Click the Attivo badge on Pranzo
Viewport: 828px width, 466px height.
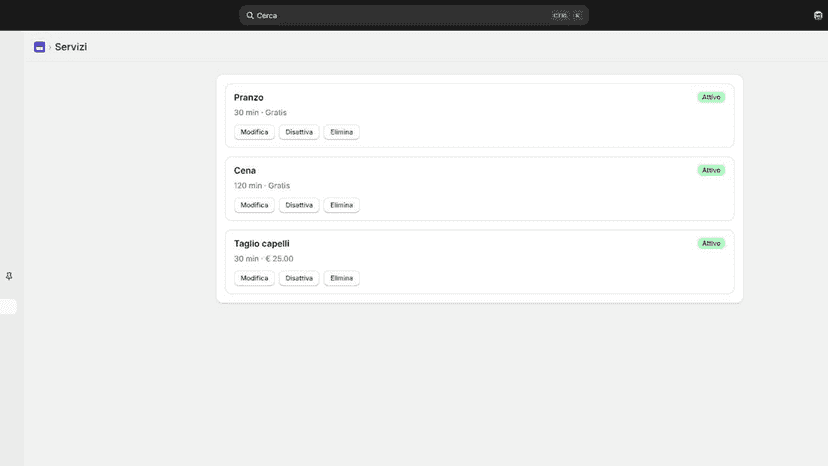click(711, 97)
